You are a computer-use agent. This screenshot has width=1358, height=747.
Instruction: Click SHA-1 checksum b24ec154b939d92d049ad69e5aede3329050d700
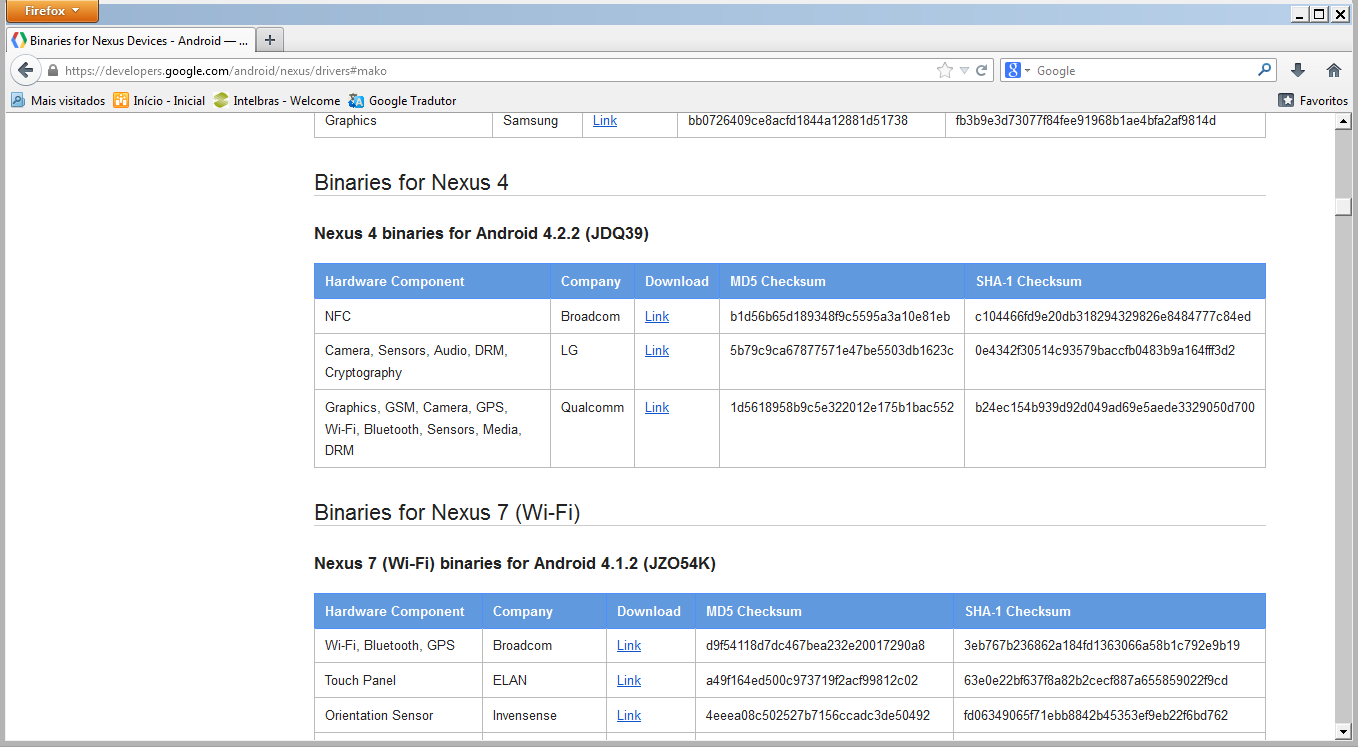1115,407
